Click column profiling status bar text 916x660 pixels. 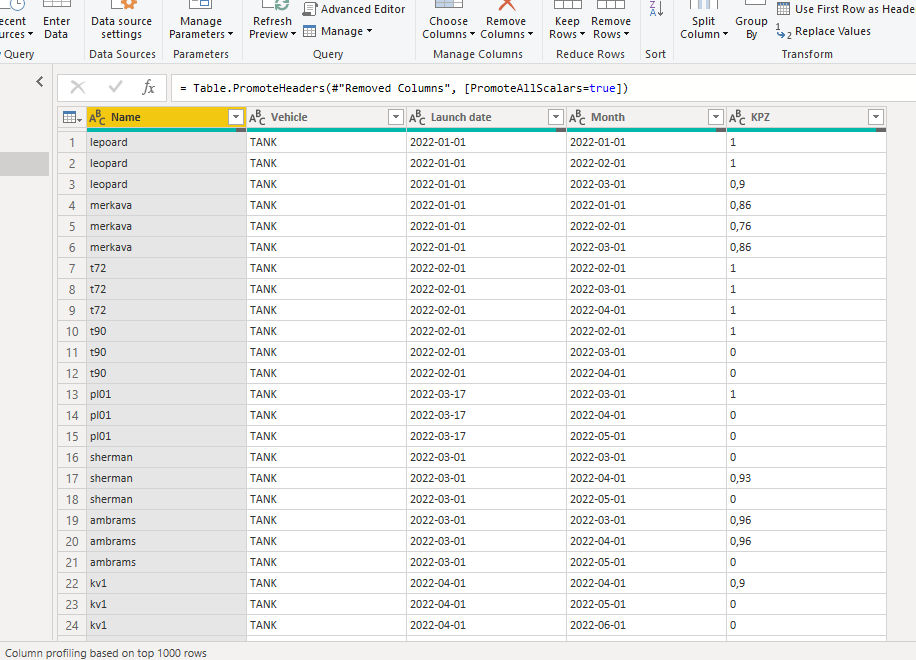(106, 653)
